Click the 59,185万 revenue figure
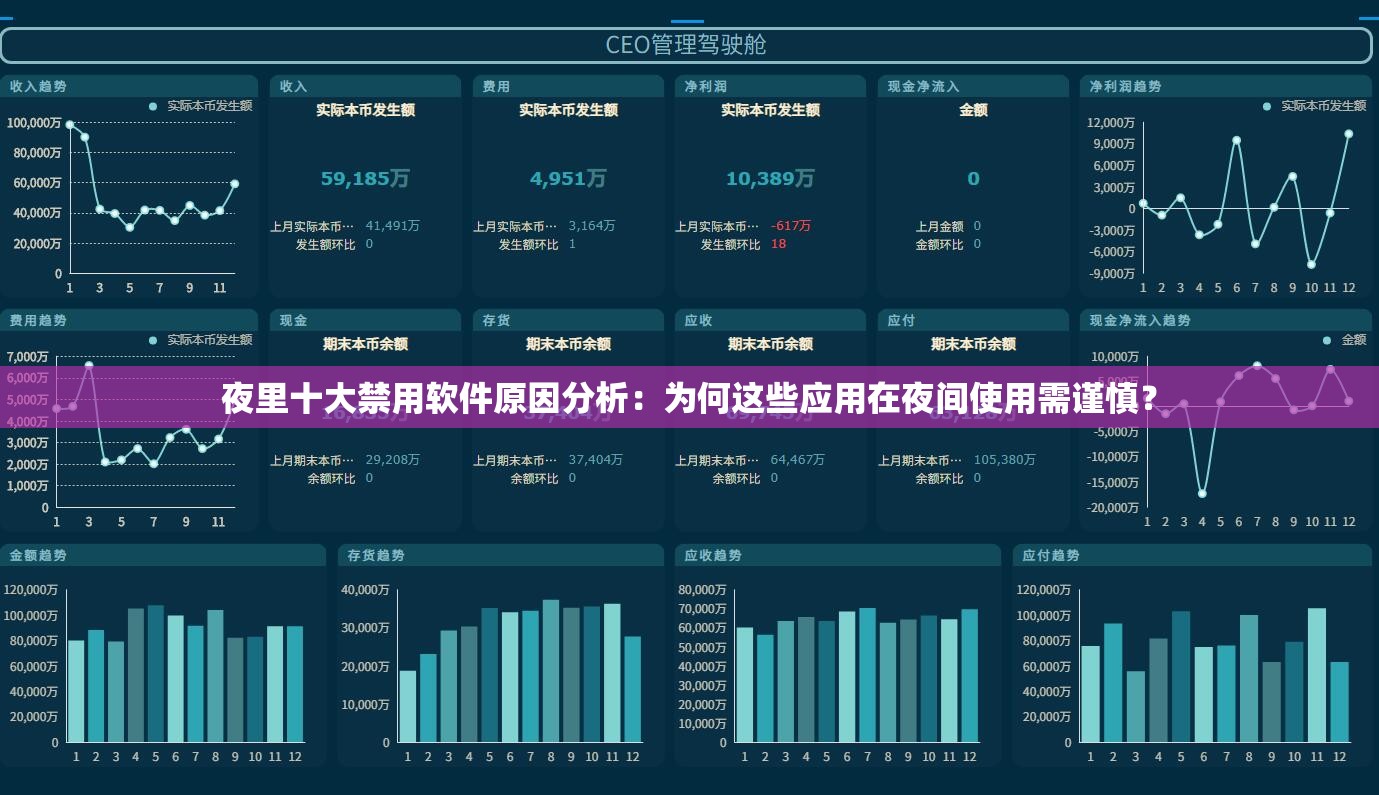This screenshot has height=795, width=1379. [x=365, y=178]
